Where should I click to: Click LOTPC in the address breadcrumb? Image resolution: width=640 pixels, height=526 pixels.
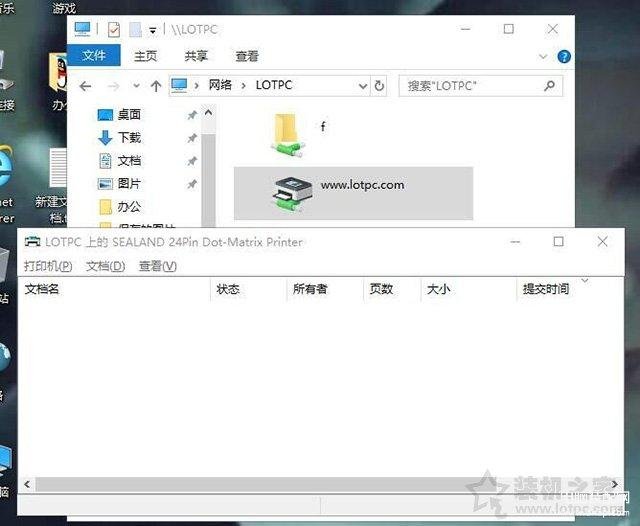pos(274,85)
